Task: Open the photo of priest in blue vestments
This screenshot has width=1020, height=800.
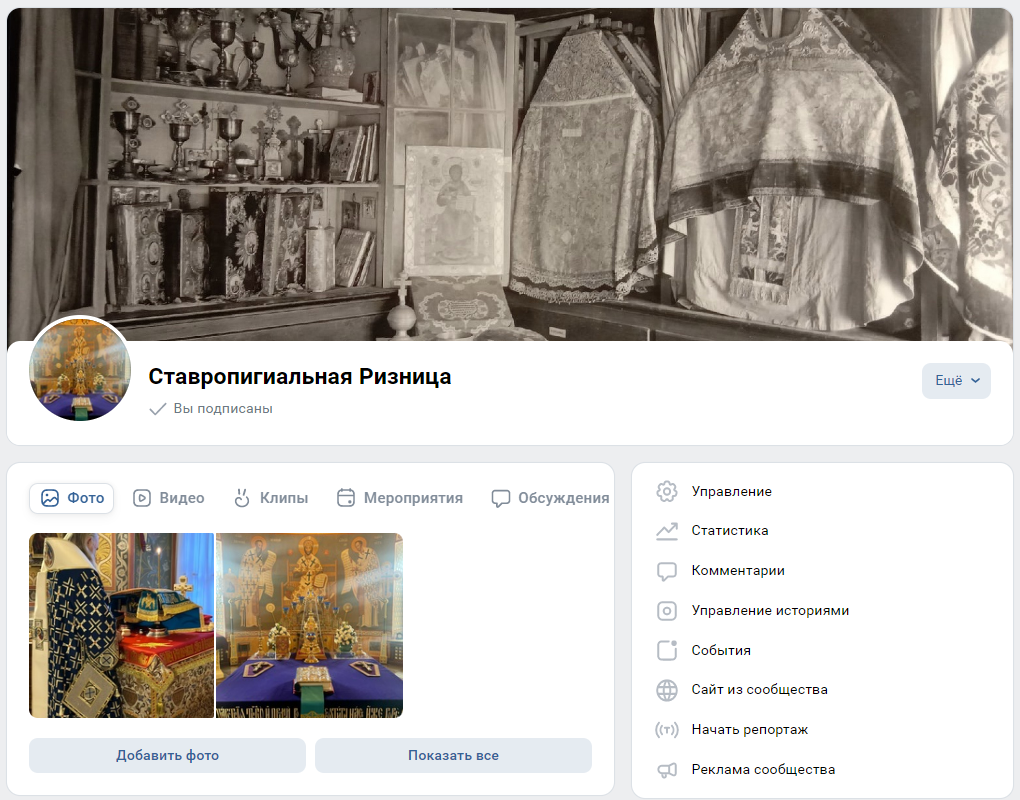Action: point(122,626)
